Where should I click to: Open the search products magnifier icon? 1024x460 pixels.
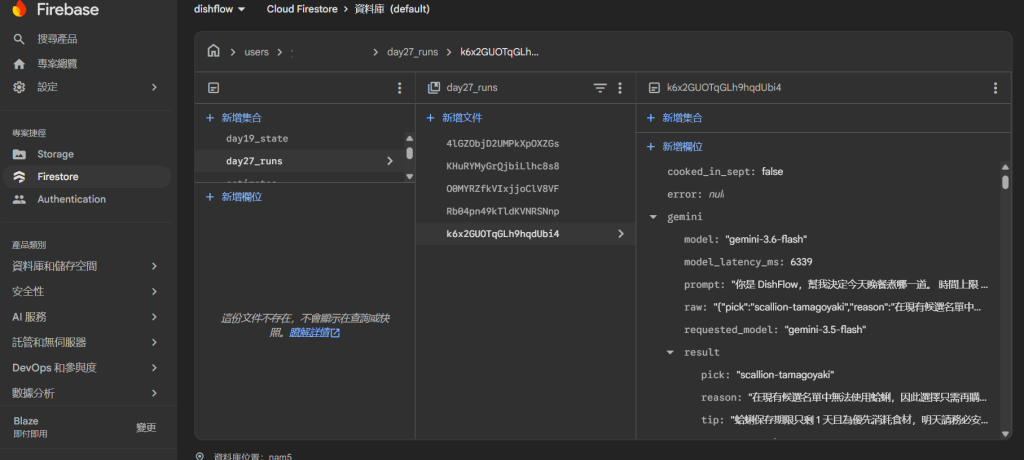(19, 39)
